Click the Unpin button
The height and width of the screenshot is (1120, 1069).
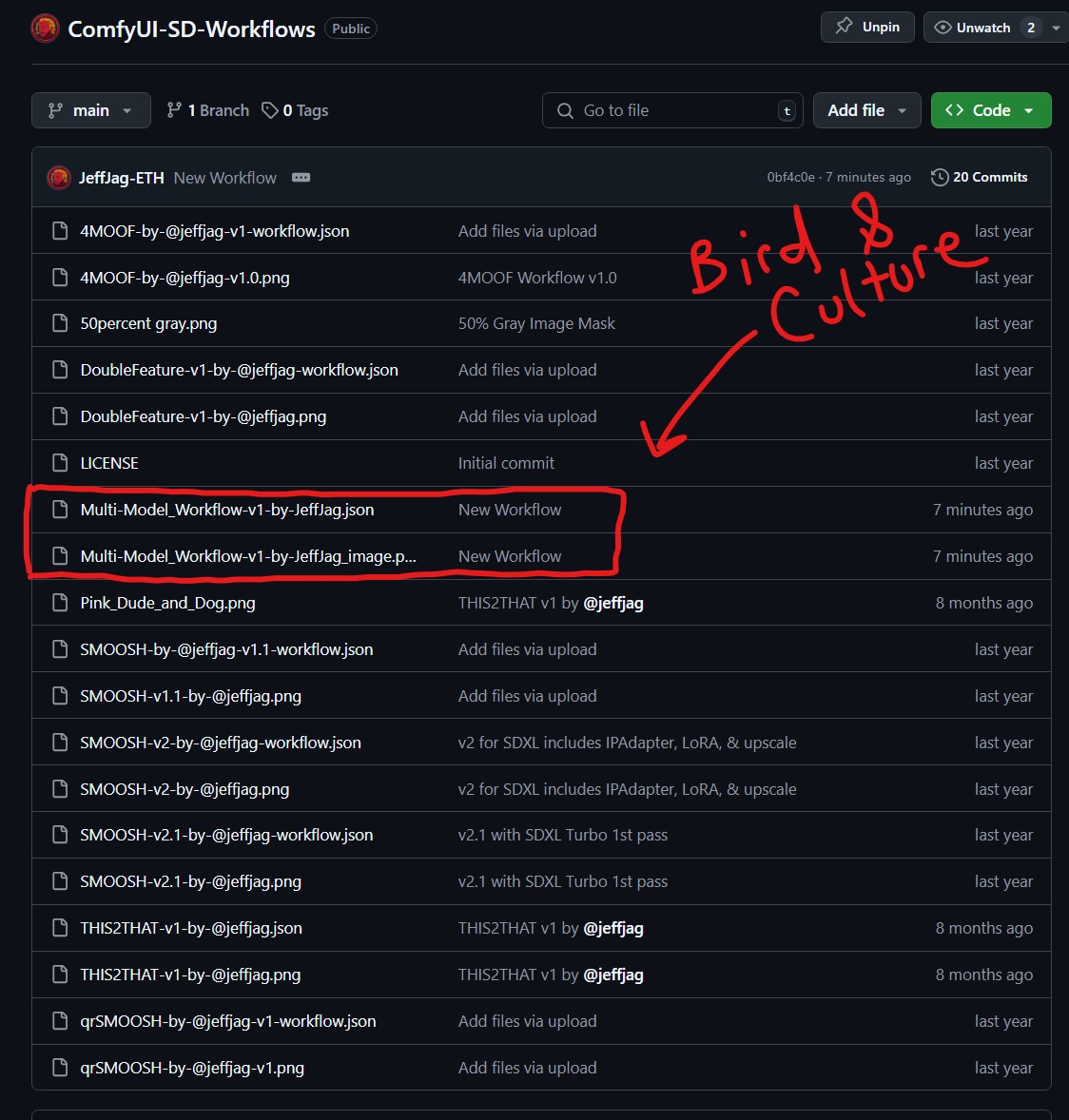point(867,28)
